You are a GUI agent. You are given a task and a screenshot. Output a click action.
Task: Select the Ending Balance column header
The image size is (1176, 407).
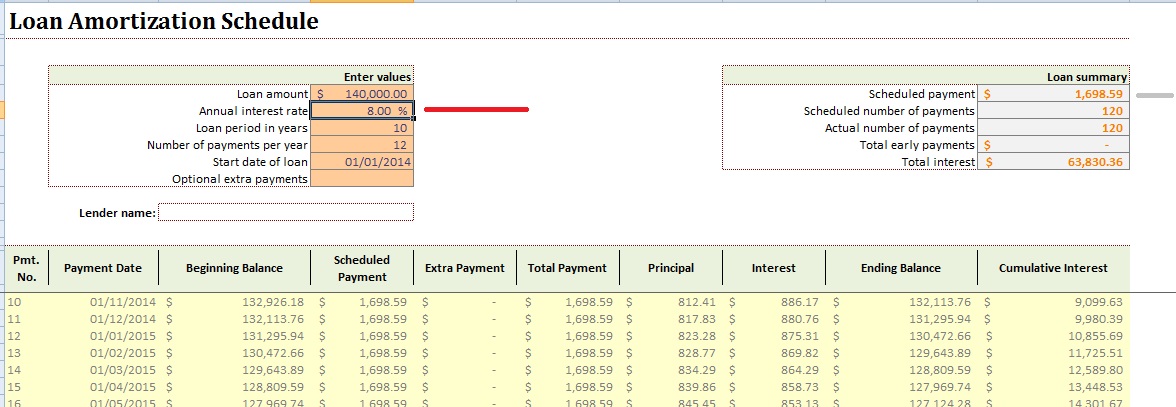pos(900,268)
